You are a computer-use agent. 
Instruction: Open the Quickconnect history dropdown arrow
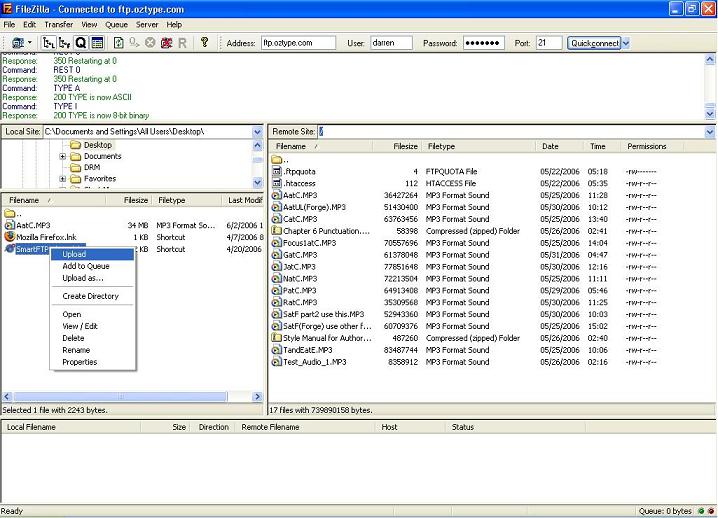(626, 43)
